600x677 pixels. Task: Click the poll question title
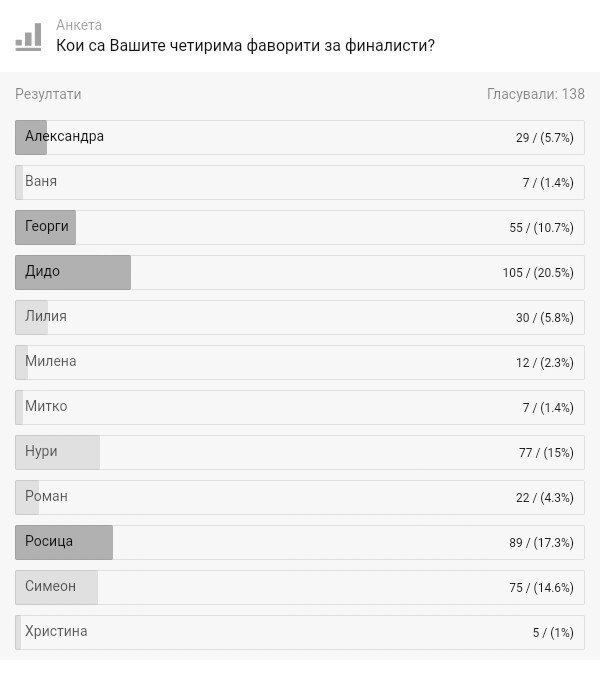pyautogui.click(x=245, y=45)
